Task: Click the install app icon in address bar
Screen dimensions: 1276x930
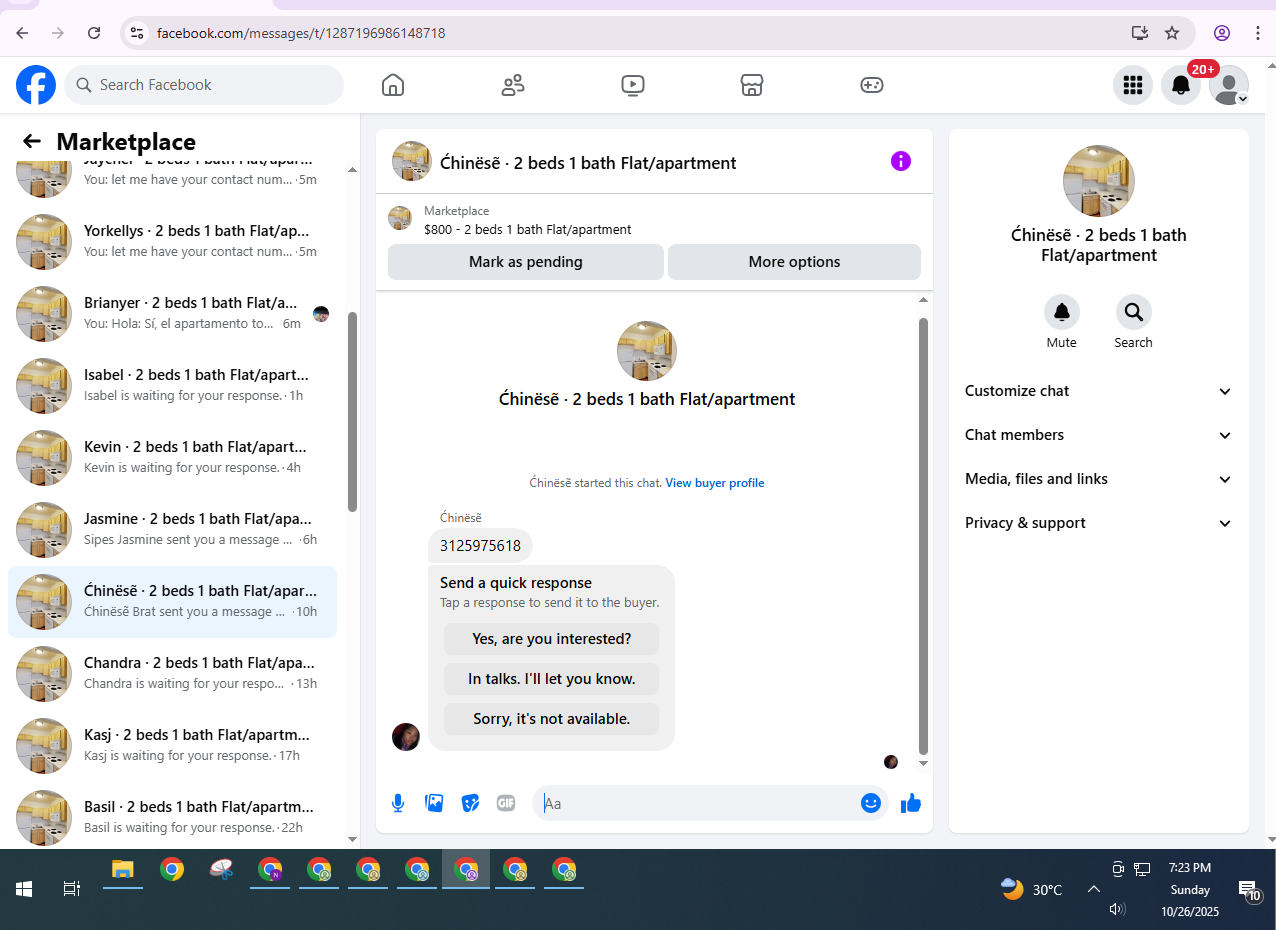Action: pos(1139,33)
